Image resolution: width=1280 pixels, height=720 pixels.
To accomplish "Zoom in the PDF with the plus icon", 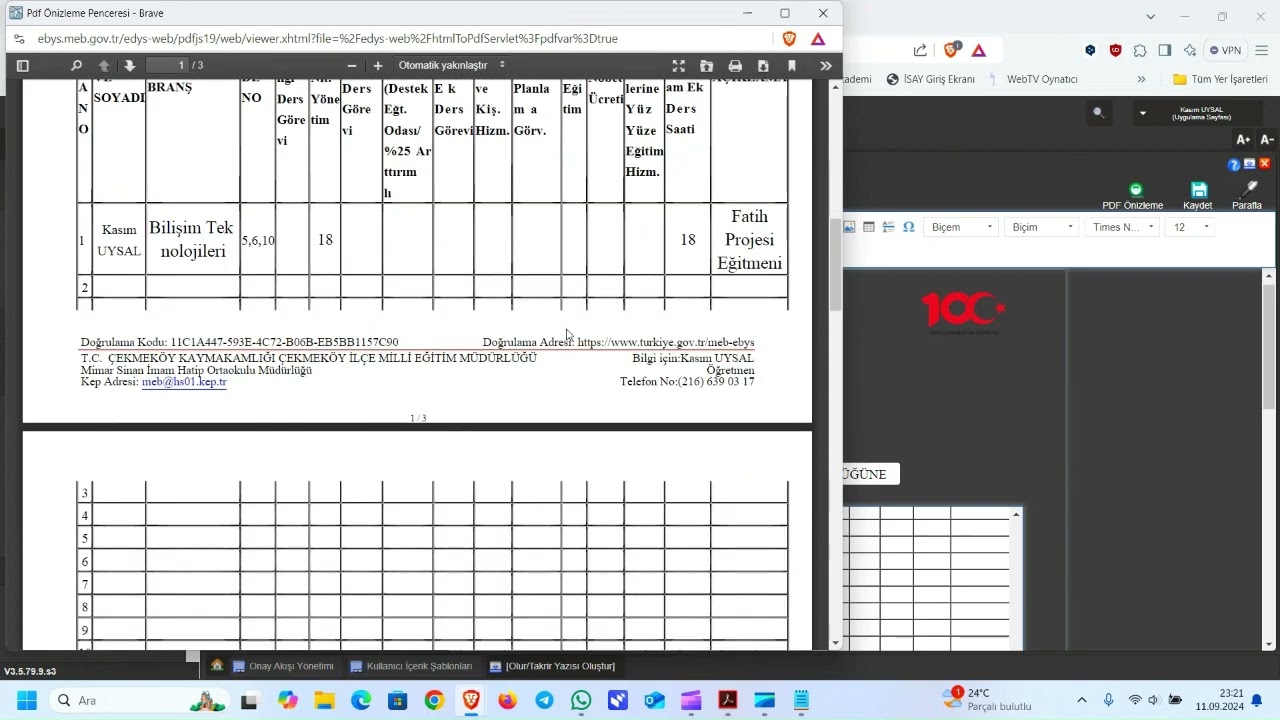I will tap(378, 66).
